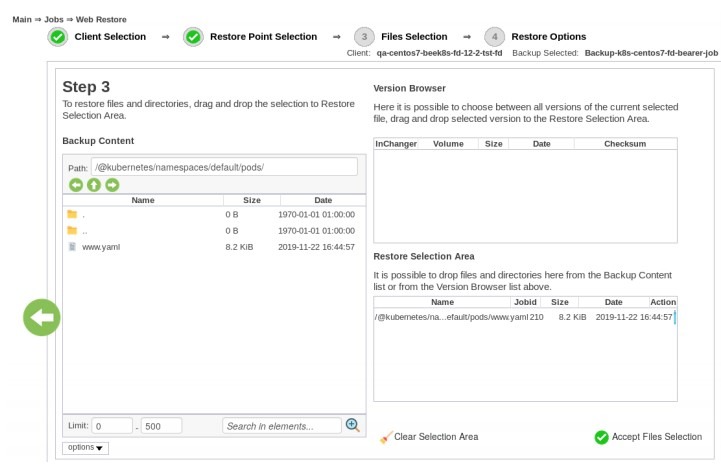This screenshot has width=721, height=464.
Task: Click the Client Selection green checkmark icon
Action: click(x=58, y=37)
